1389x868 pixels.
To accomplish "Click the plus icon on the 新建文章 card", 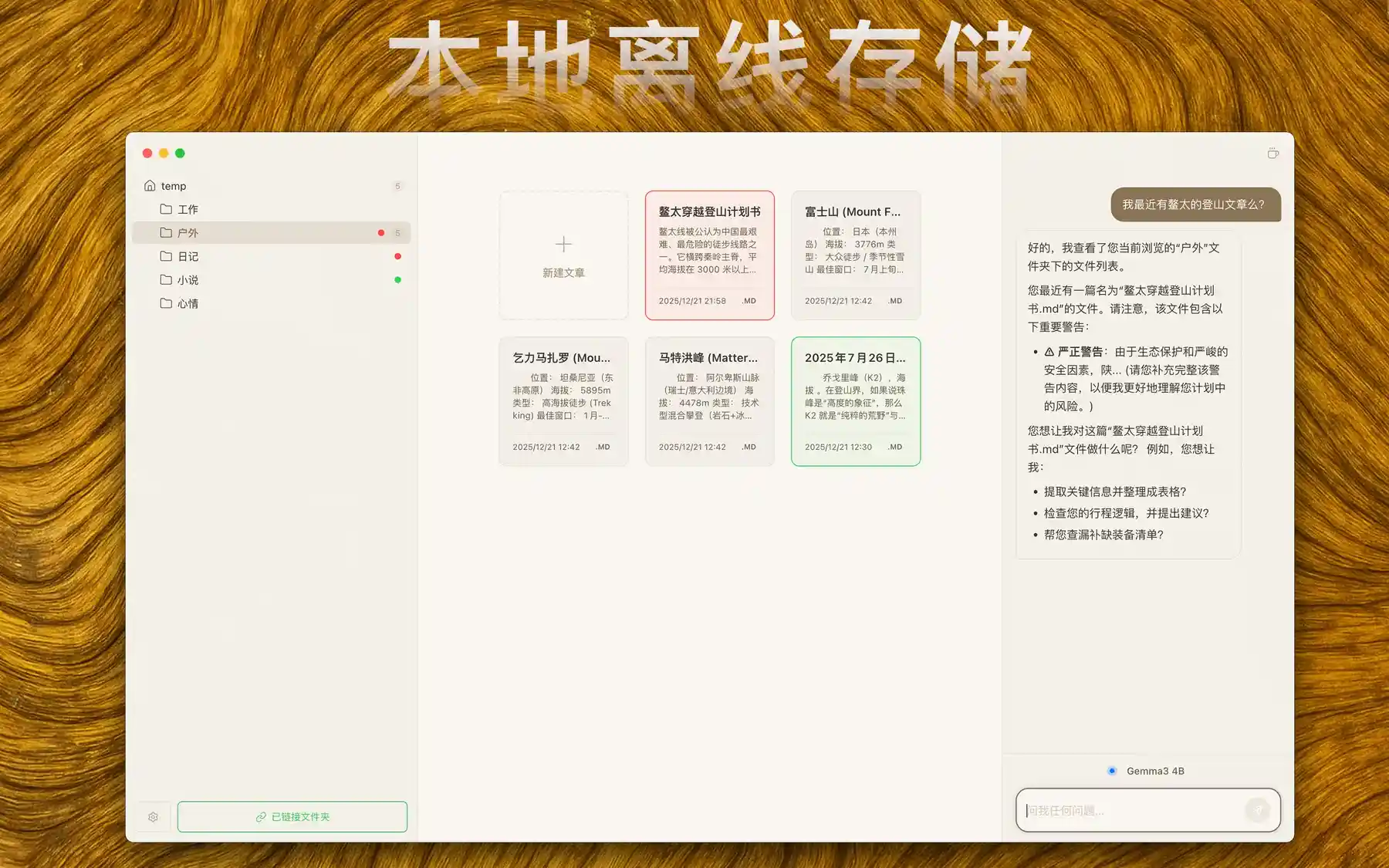I will coord(563,244).
